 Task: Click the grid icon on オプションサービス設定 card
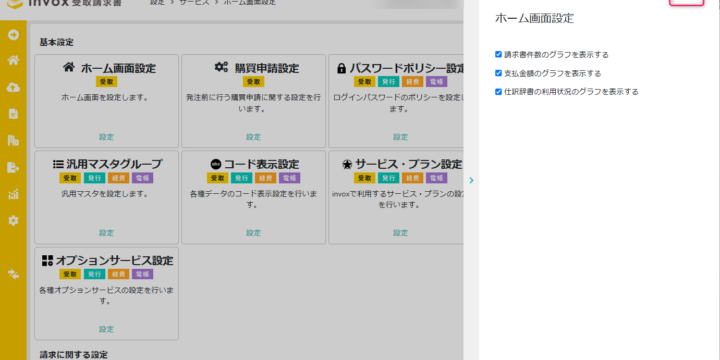[47, 261]
